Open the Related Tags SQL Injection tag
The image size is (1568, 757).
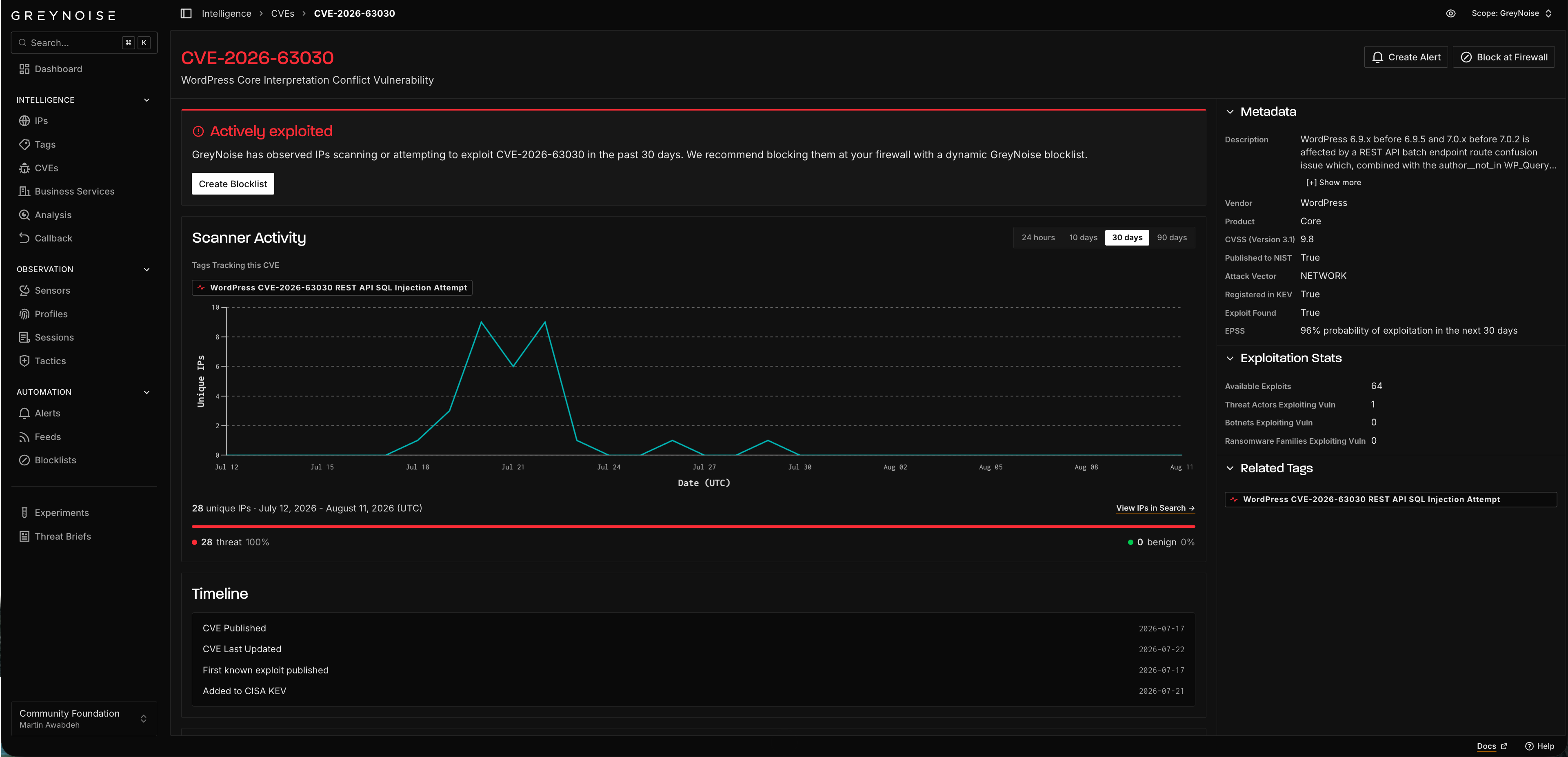1391,500
